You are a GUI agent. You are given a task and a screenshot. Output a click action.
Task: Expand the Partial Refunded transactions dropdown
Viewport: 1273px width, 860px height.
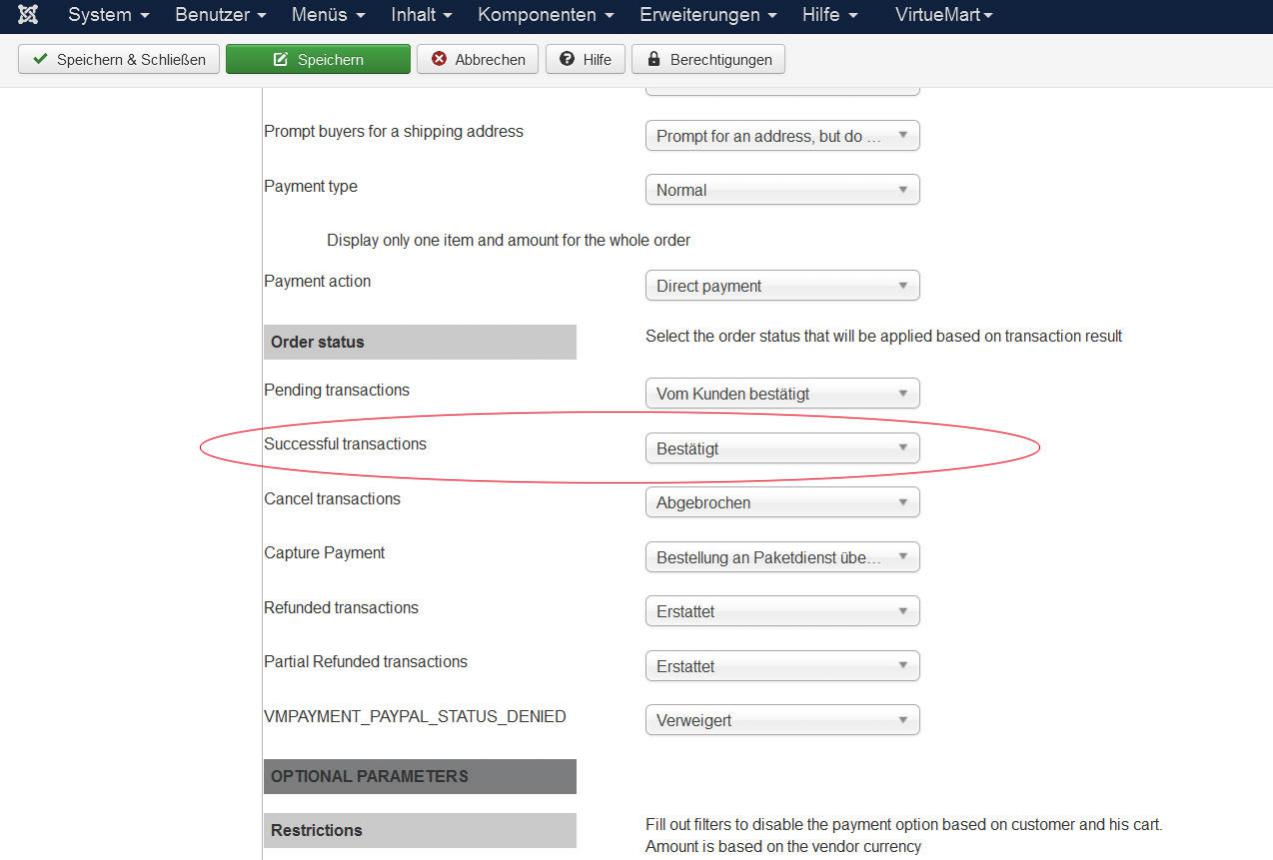click(782, 666)
